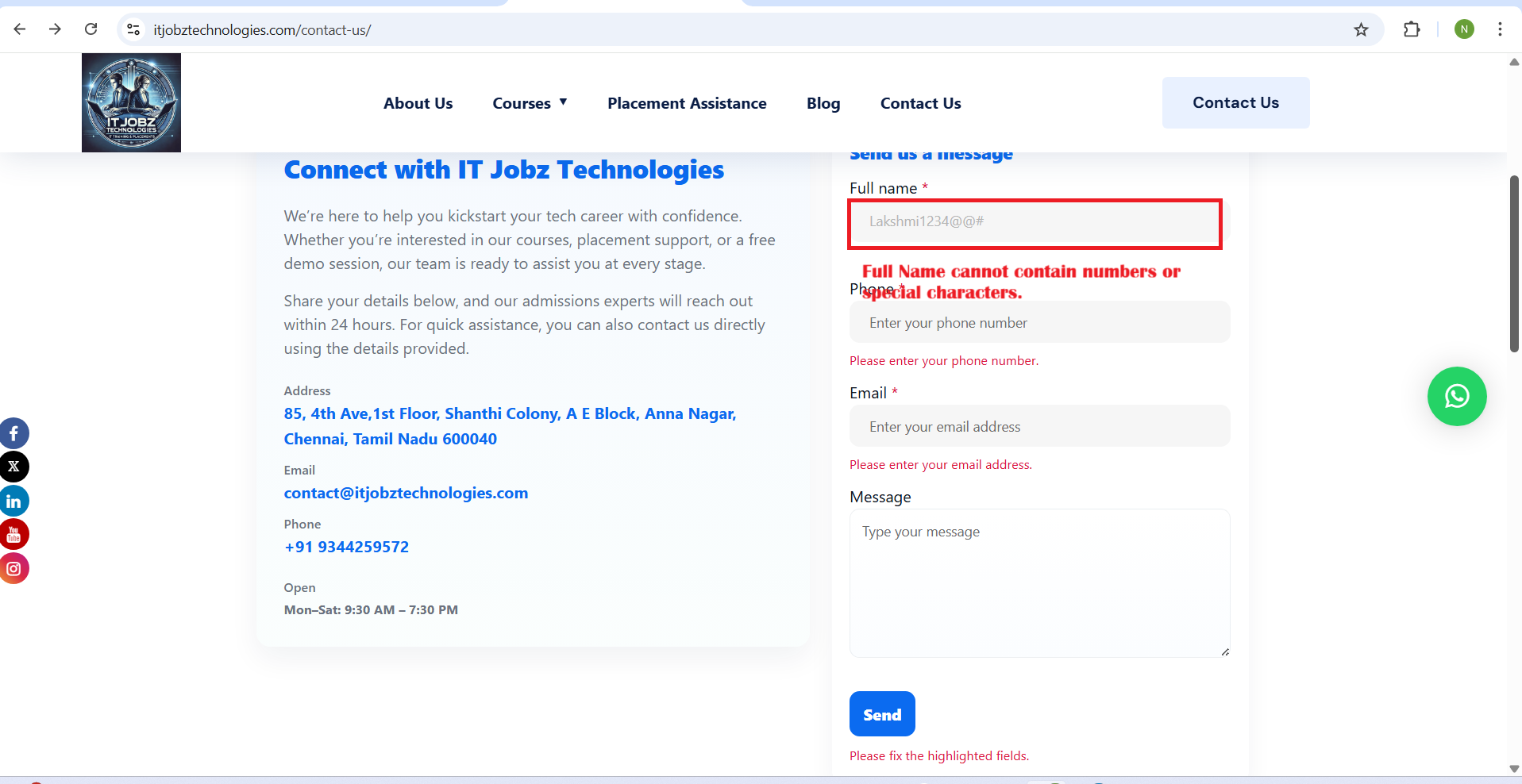Click the contact@itjobztechnologies.com email link

[x=406, y=493]
